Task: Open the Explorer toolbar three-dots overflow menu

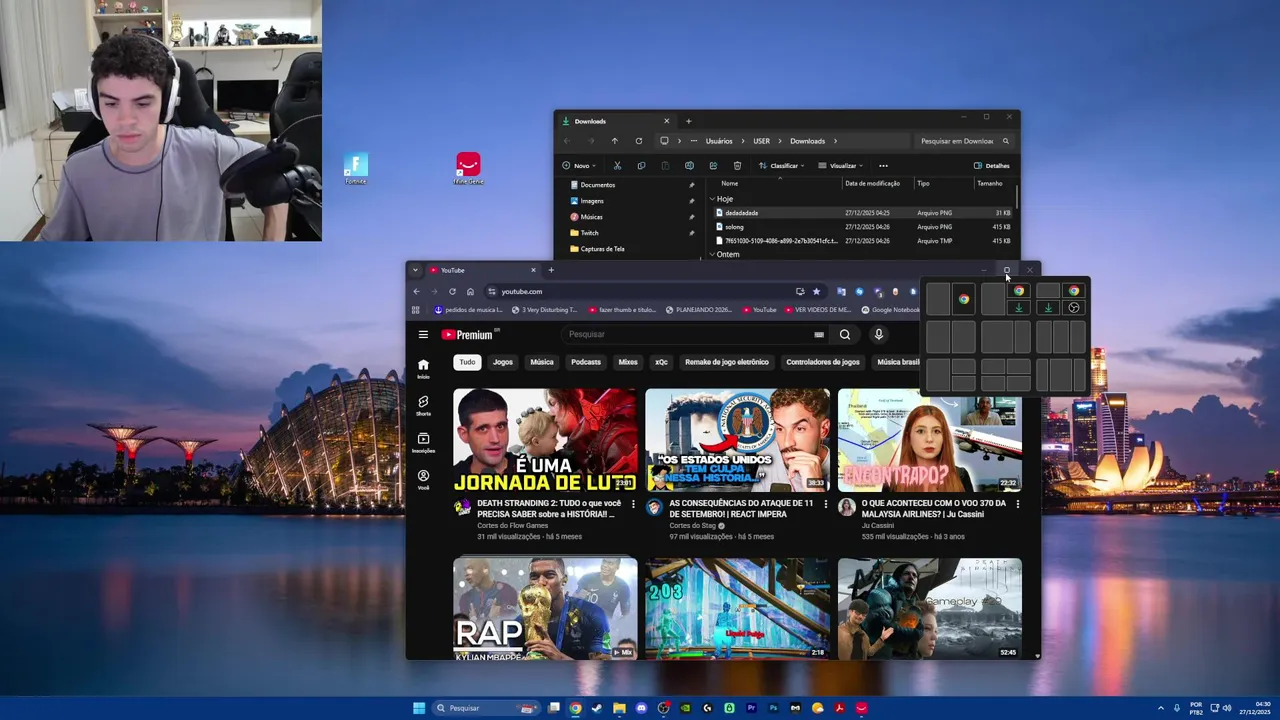Action: pyautogui.click(x=883, y=166)
